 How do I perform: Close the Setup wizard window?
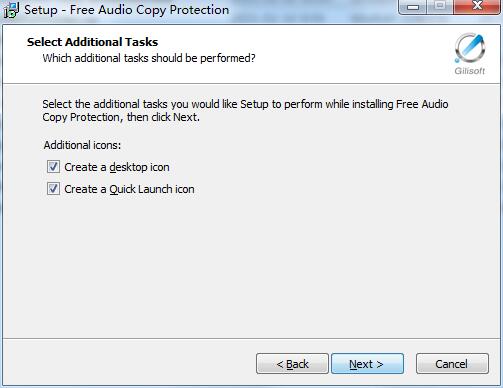coord(477,6)
